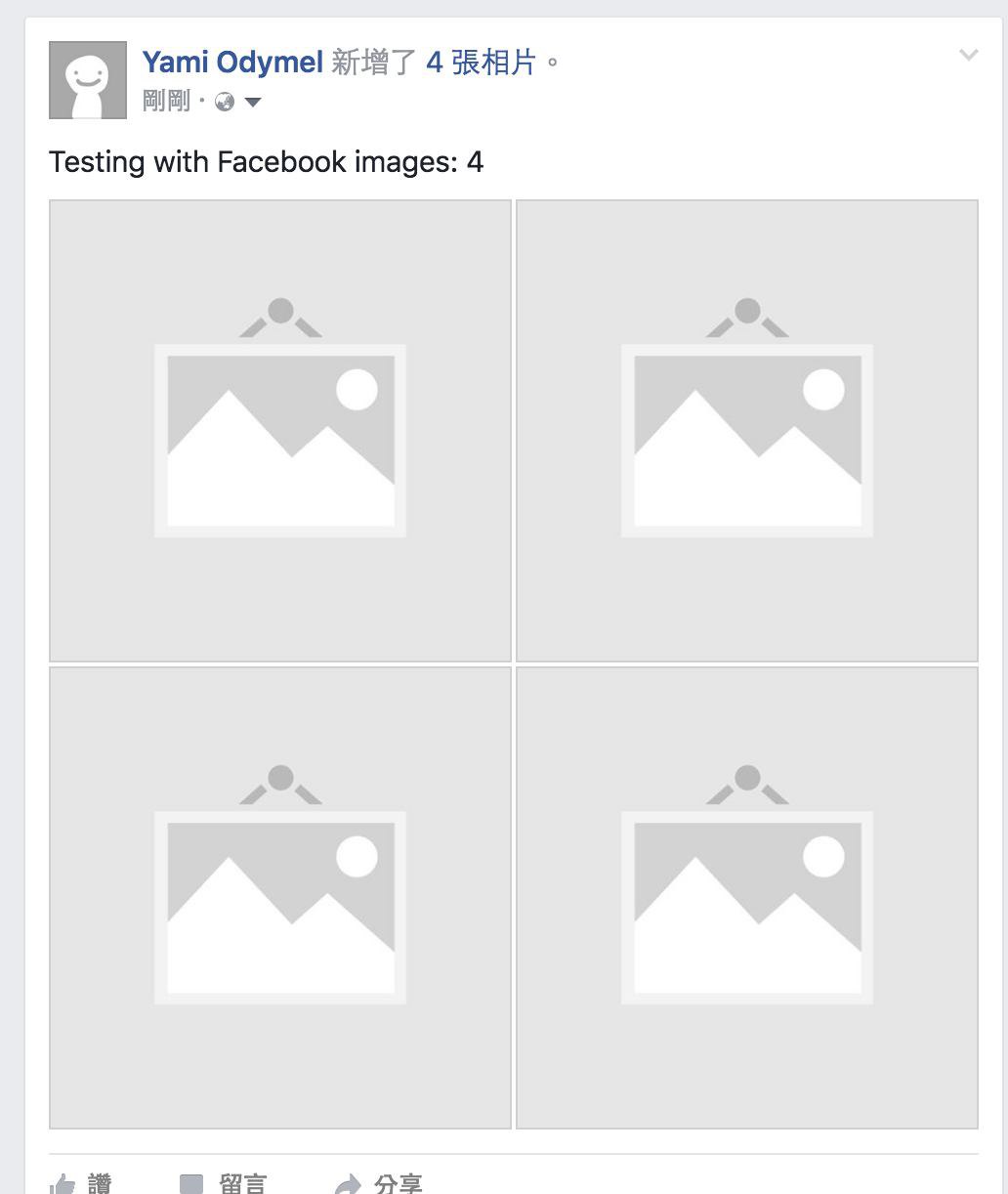1008x1194 pixels.
Task: Click the 剛剛 timestamp link
Action: click(166, 101)
